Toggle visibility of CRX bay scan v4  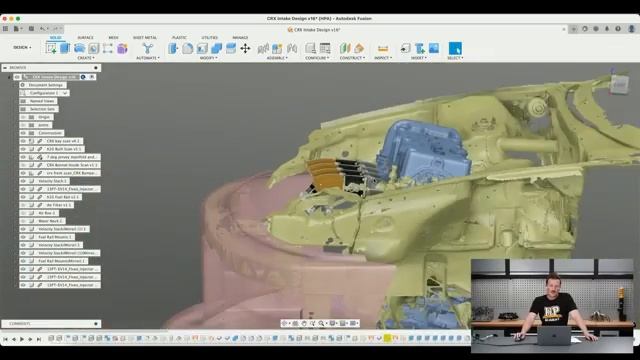pyautogui.click(x=23, y=141)
